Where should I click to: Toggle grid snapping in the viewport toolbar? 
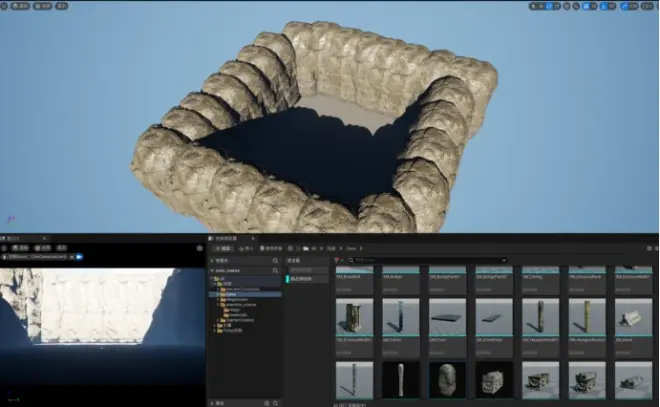(x=584, y=6)
